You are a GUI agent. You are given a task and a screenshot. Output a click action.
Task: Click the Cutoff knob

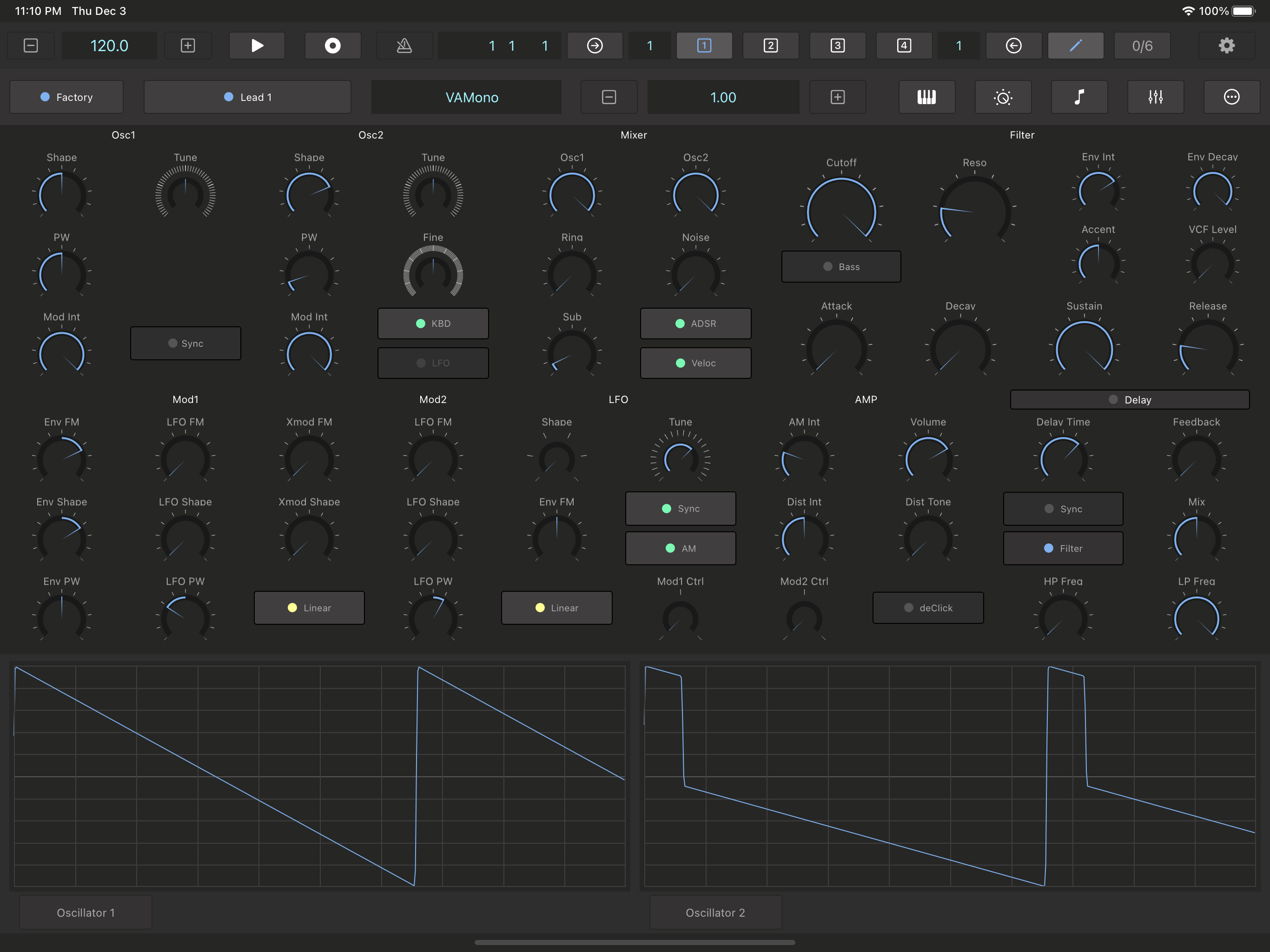click(841, 212)
